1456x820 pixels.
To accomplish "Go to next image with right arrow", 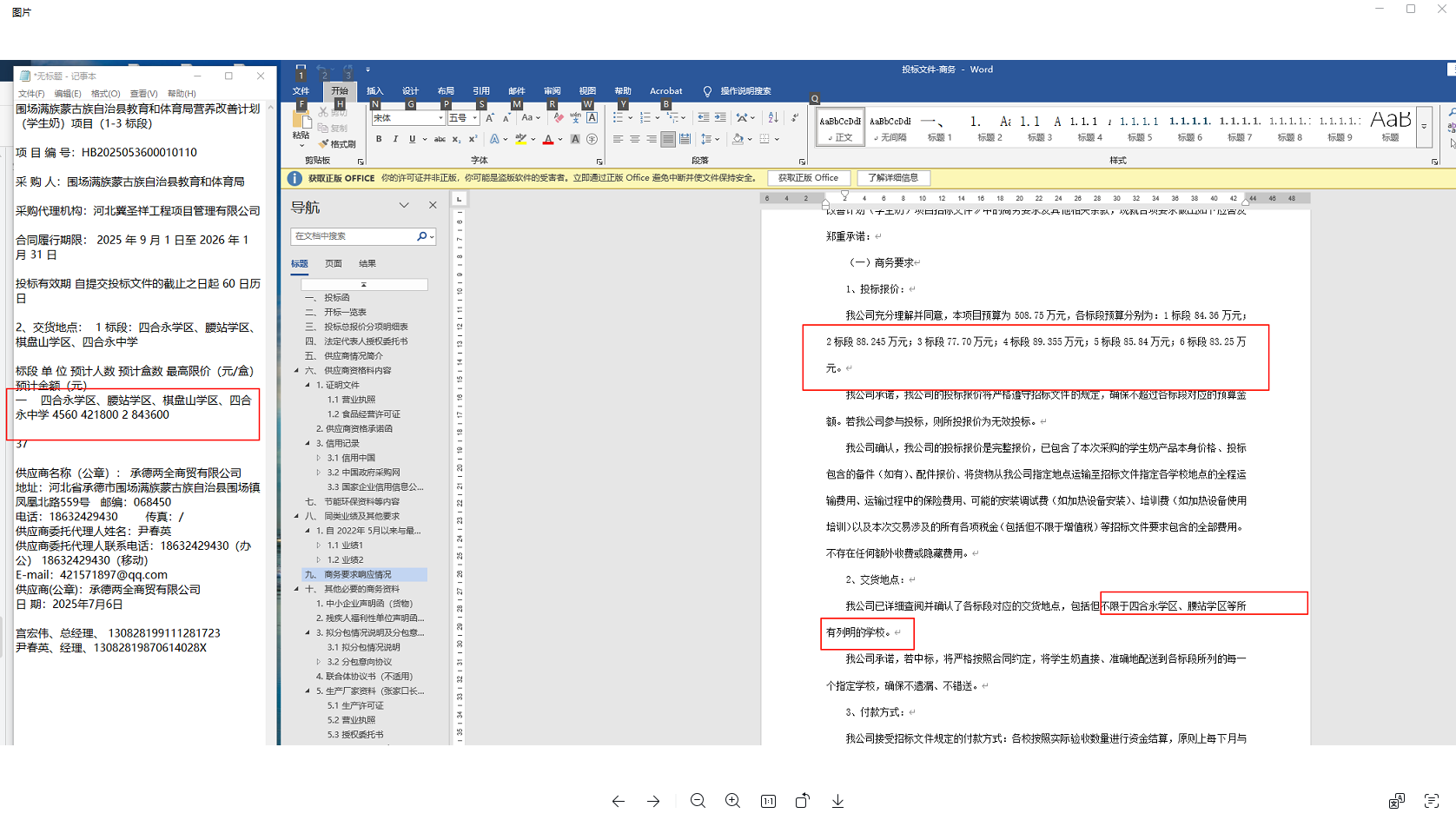I will pos(653,801).
